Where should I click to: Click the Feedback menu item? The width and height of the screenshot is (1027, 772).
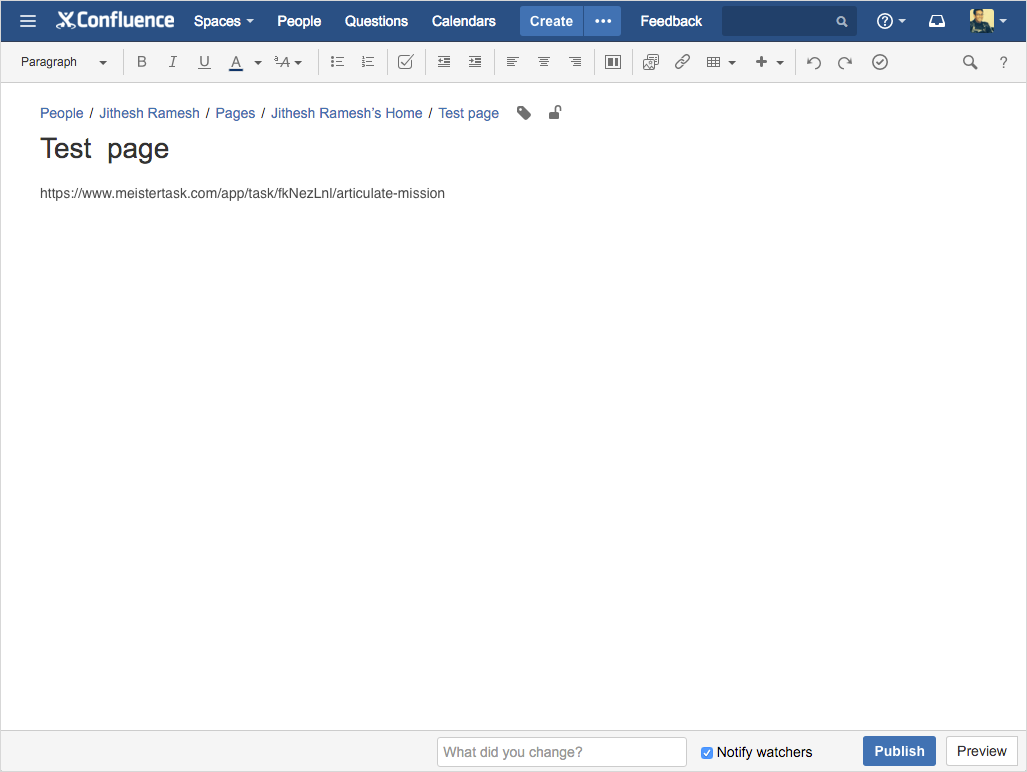(671, 21)
